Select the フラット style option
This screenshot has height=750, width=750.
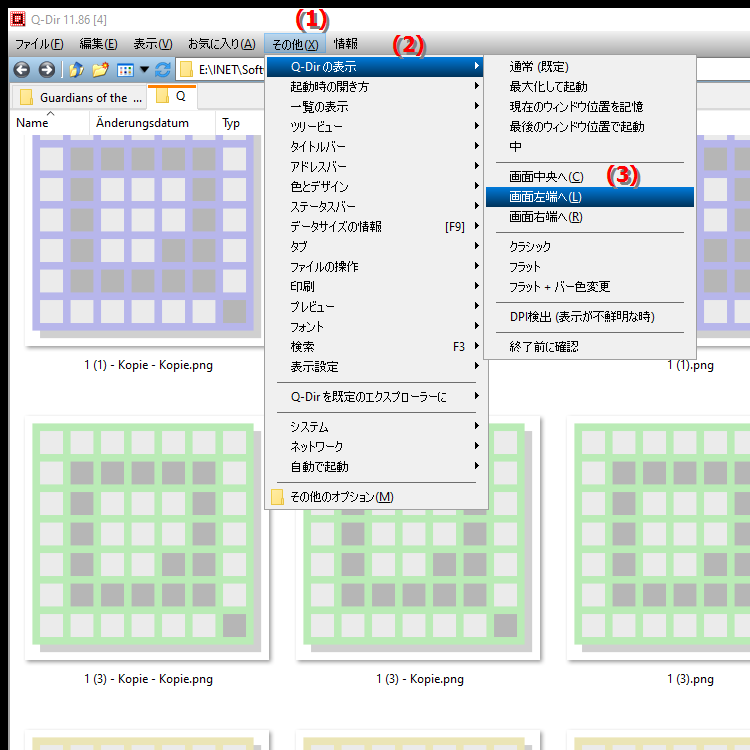pyautogui.click(x=590, y=267)
